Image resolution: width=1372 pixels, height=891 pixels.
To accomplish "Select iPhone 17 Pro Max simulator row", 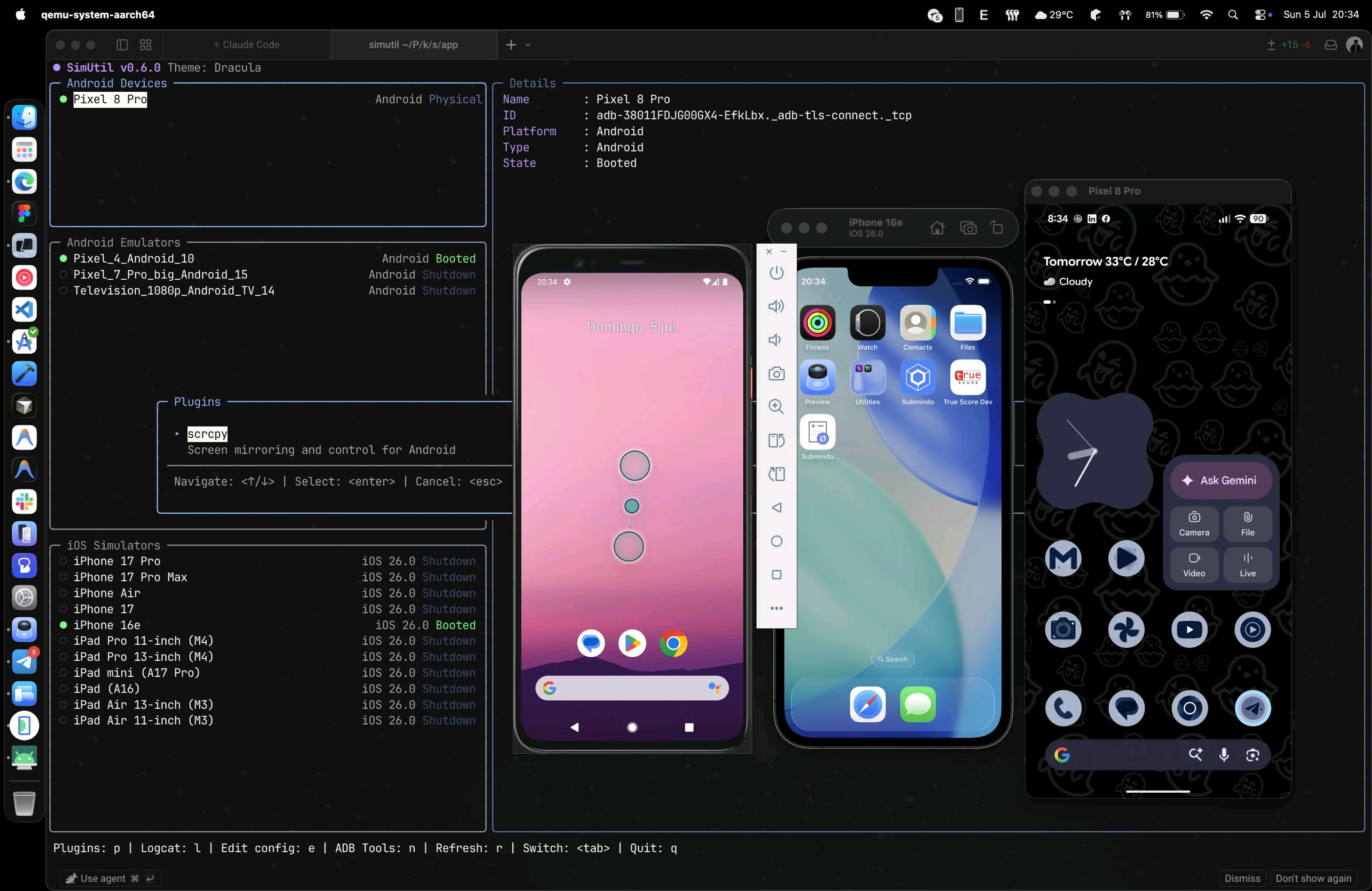I will pyautogui.click(x=268, y=577).
